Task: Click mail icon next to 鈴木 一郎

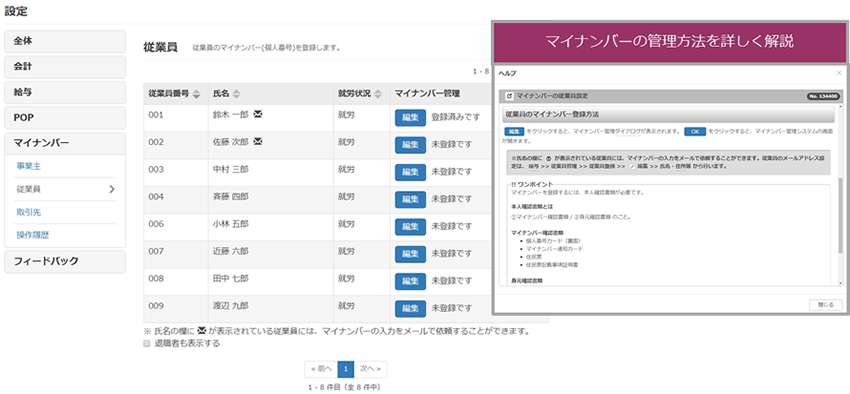Action: coord(258,114)
